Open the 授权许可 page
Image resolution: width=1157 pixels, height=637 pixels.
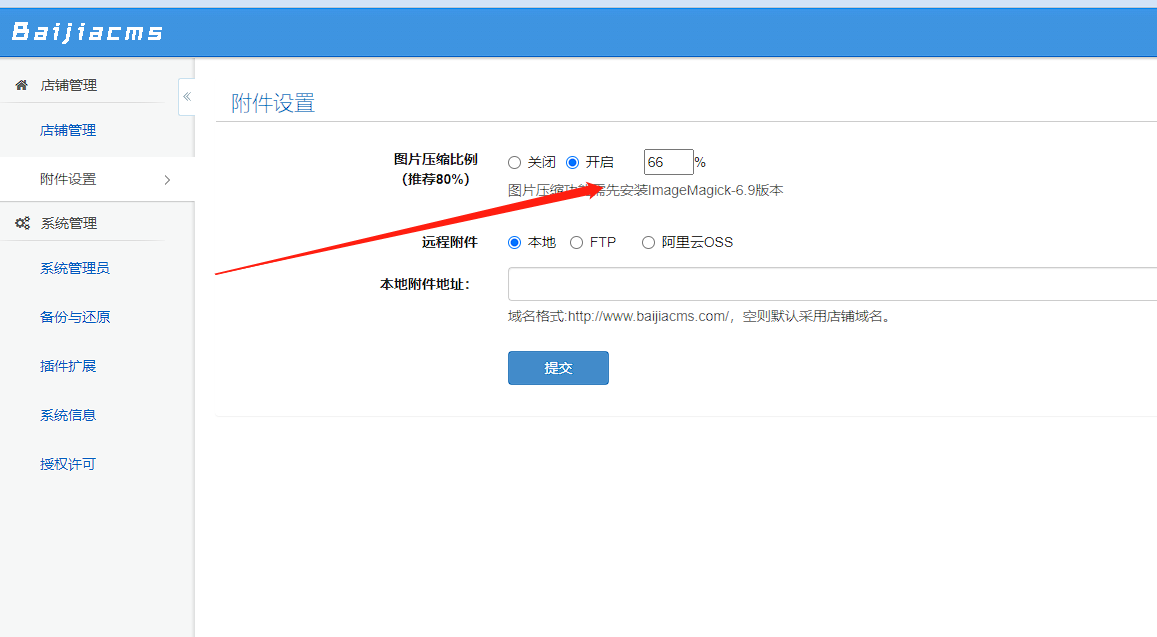(x=67, y=463)
